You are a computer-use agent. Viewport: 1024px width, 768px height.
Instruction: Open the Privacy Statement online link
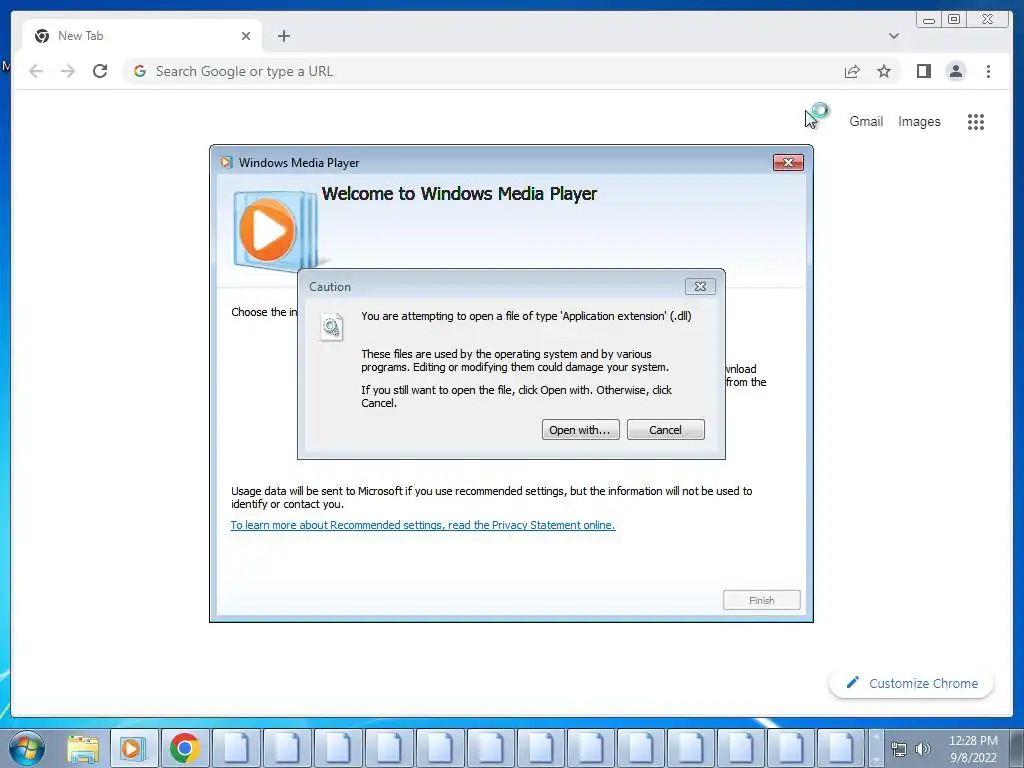423,525
